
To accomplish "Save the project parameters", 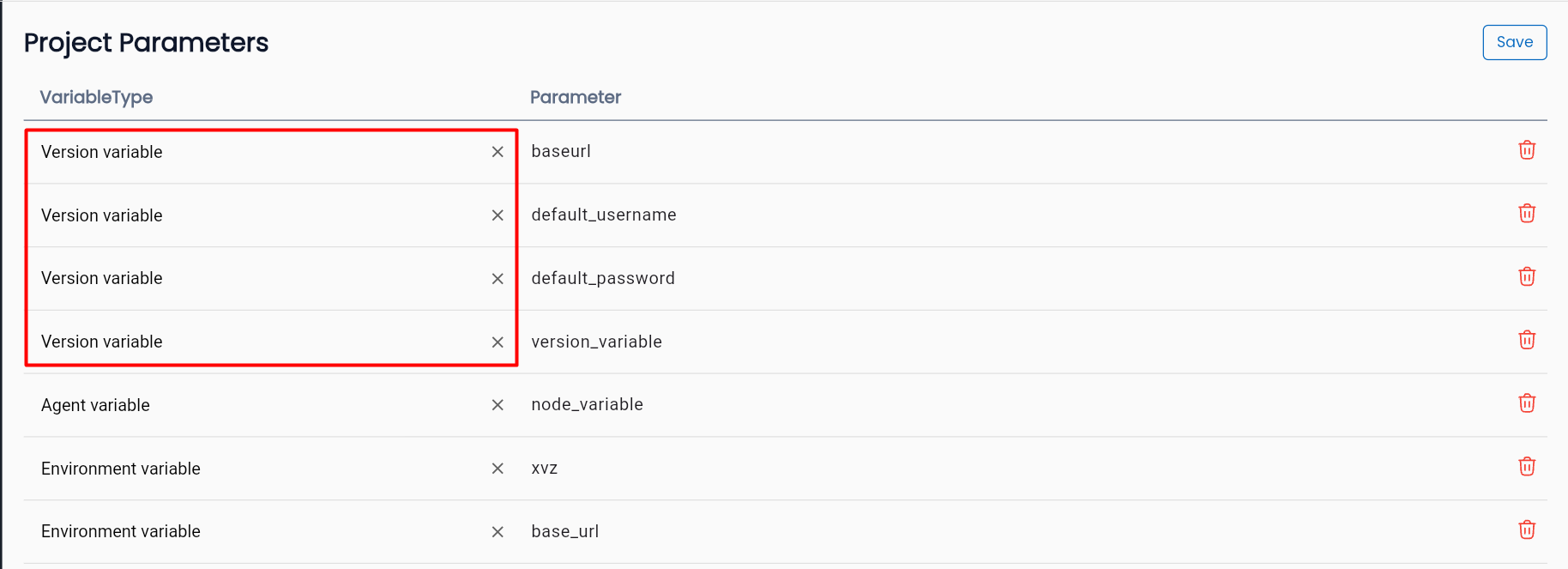I will pos(1514,43).
